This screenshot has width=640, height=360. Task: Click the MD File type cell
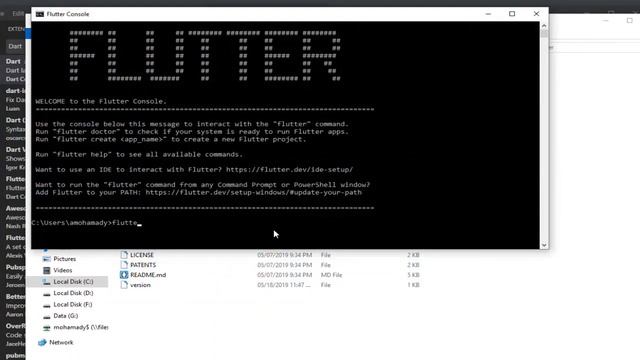(331, 275)
